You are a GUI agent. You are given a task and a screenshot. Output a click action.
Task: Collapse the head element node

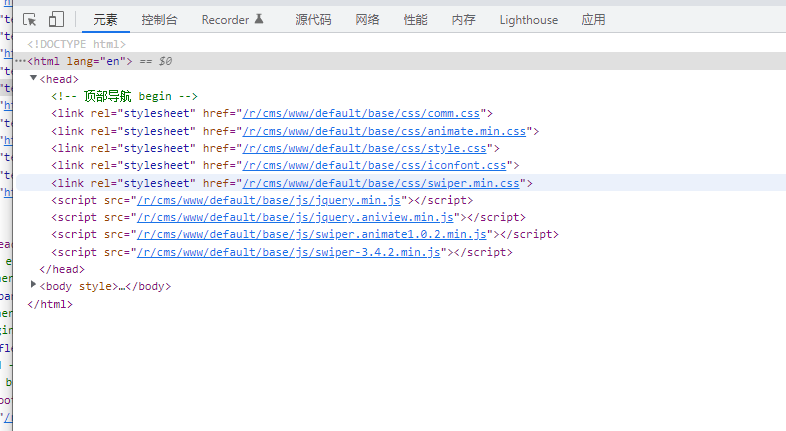tap(33, 78)
